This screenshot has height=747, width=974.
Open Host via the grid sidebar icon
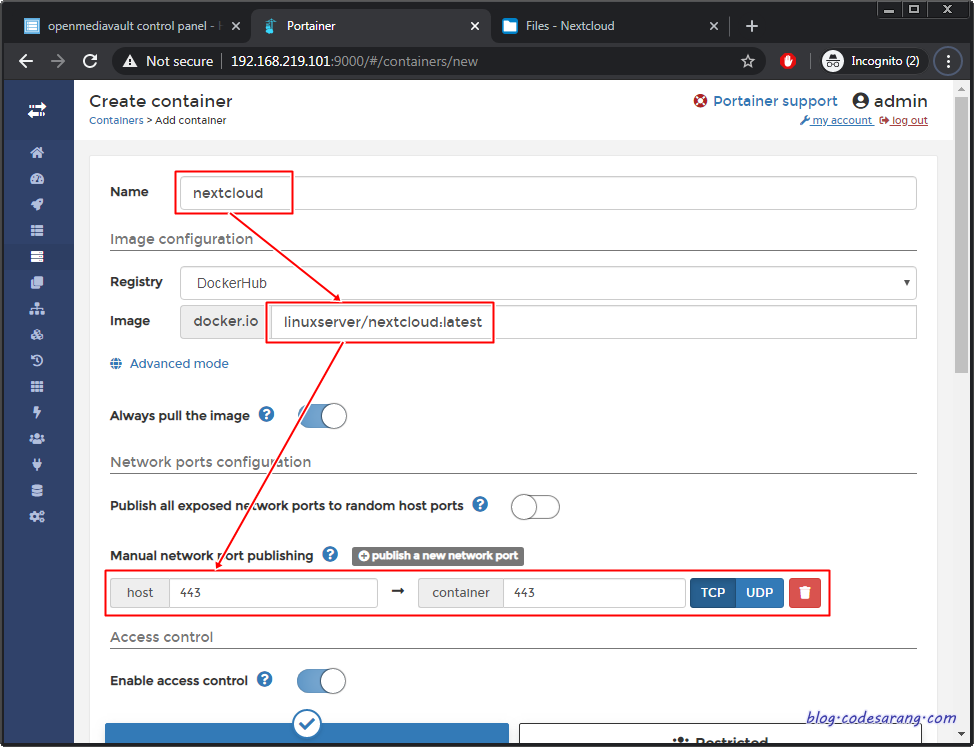tap(37, 386)
